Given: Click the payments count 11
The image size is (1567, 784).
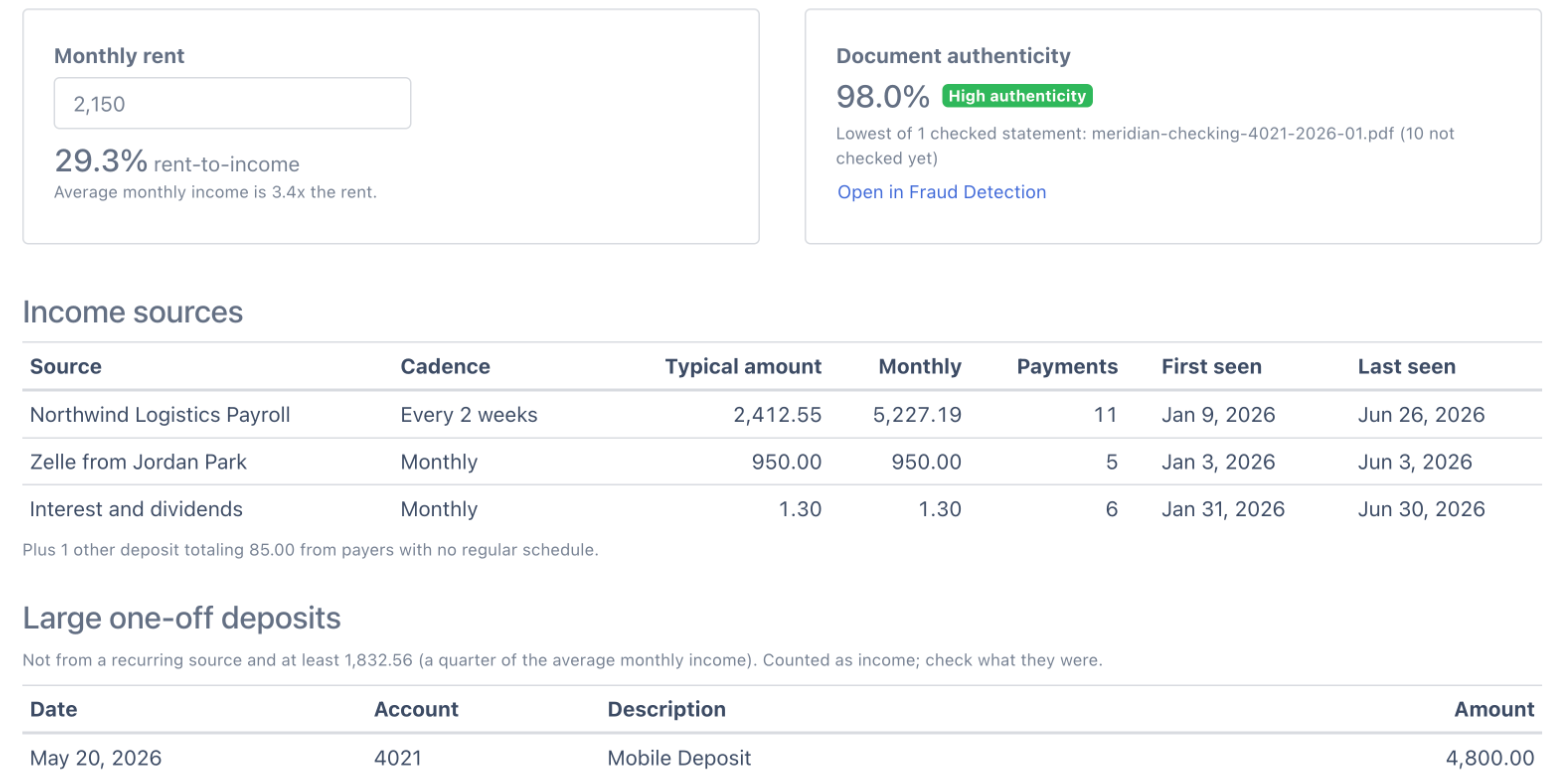Looking at the screenshot, I should click(x=1106, y=415).
